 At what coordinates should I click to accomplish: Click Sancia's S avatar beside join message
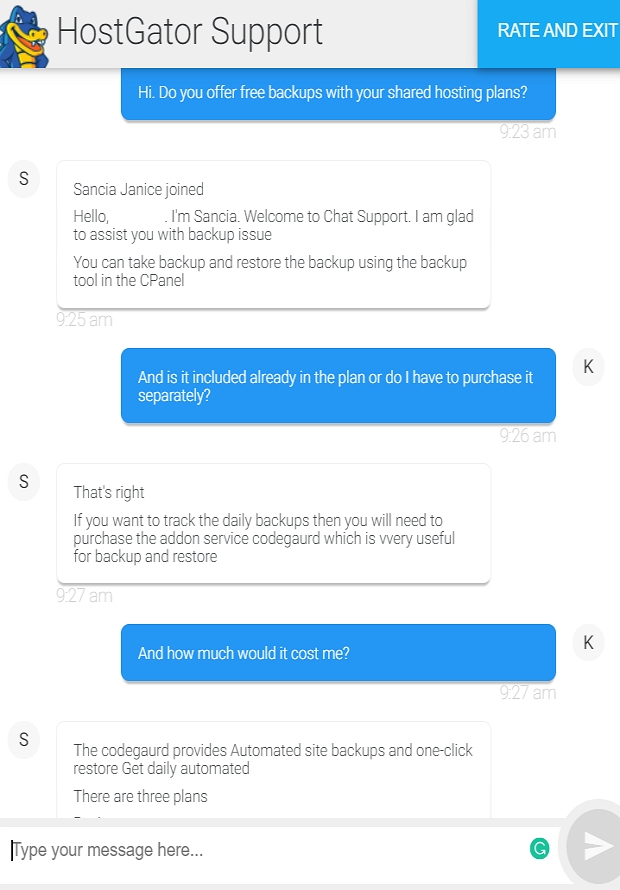click(x=23, y=179)
